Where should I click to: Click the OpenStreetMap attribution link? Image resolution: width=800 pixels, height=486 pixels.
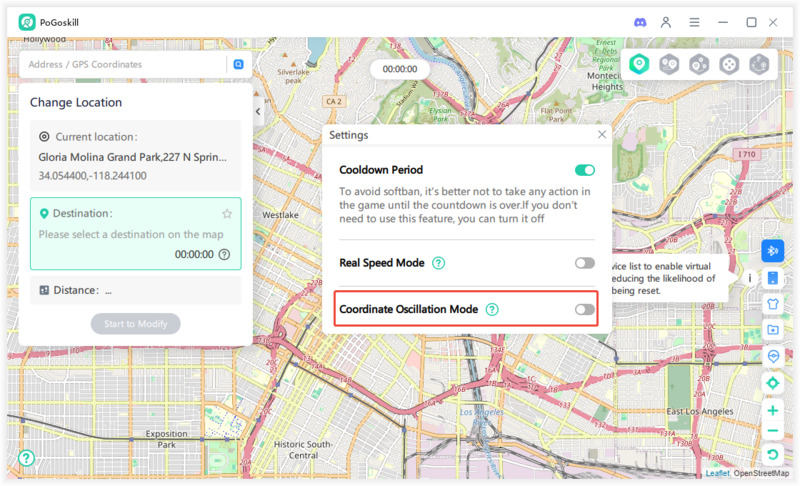(761, 473)
